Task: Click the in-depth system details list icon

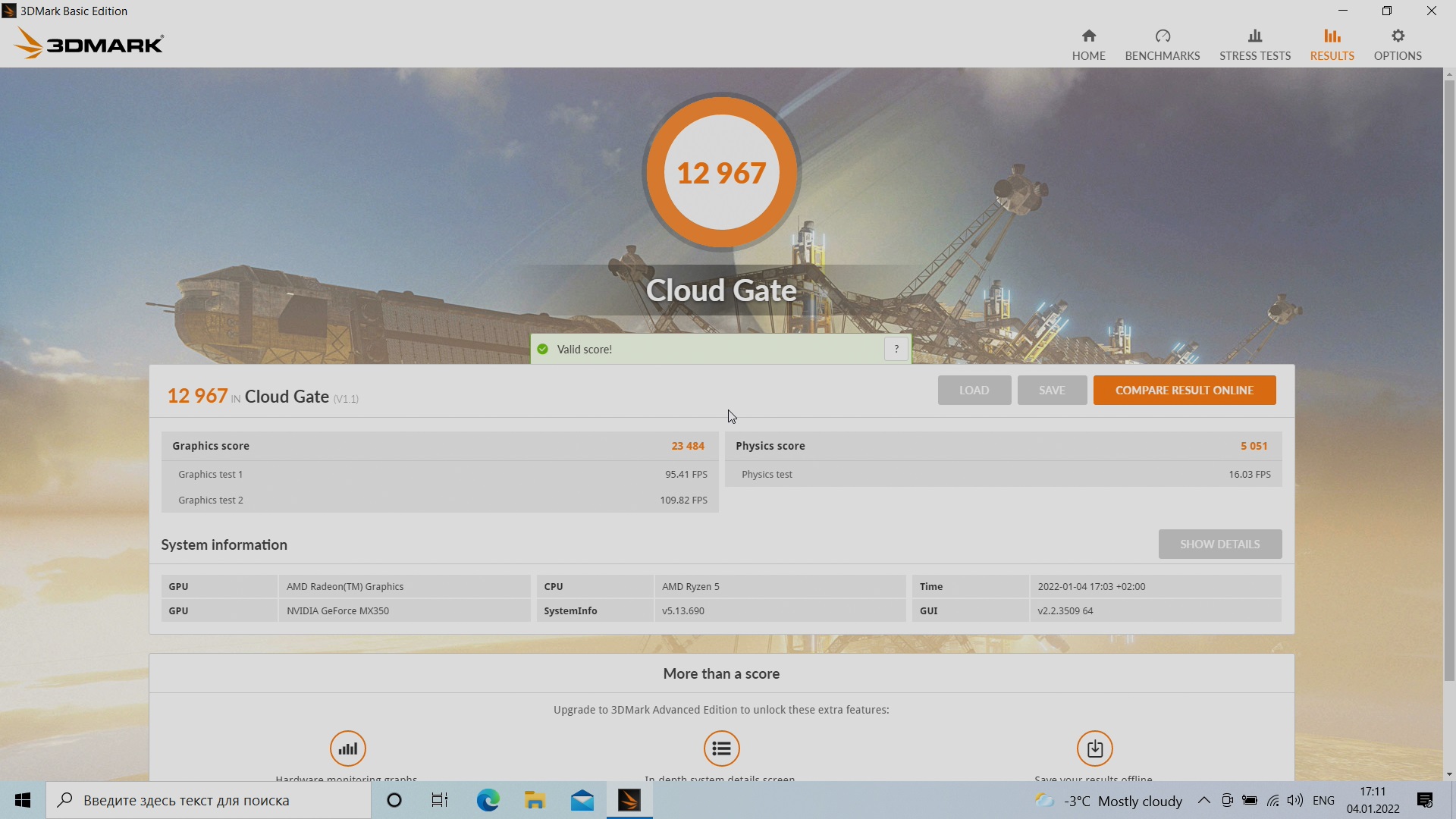Action: click(721, 748)
